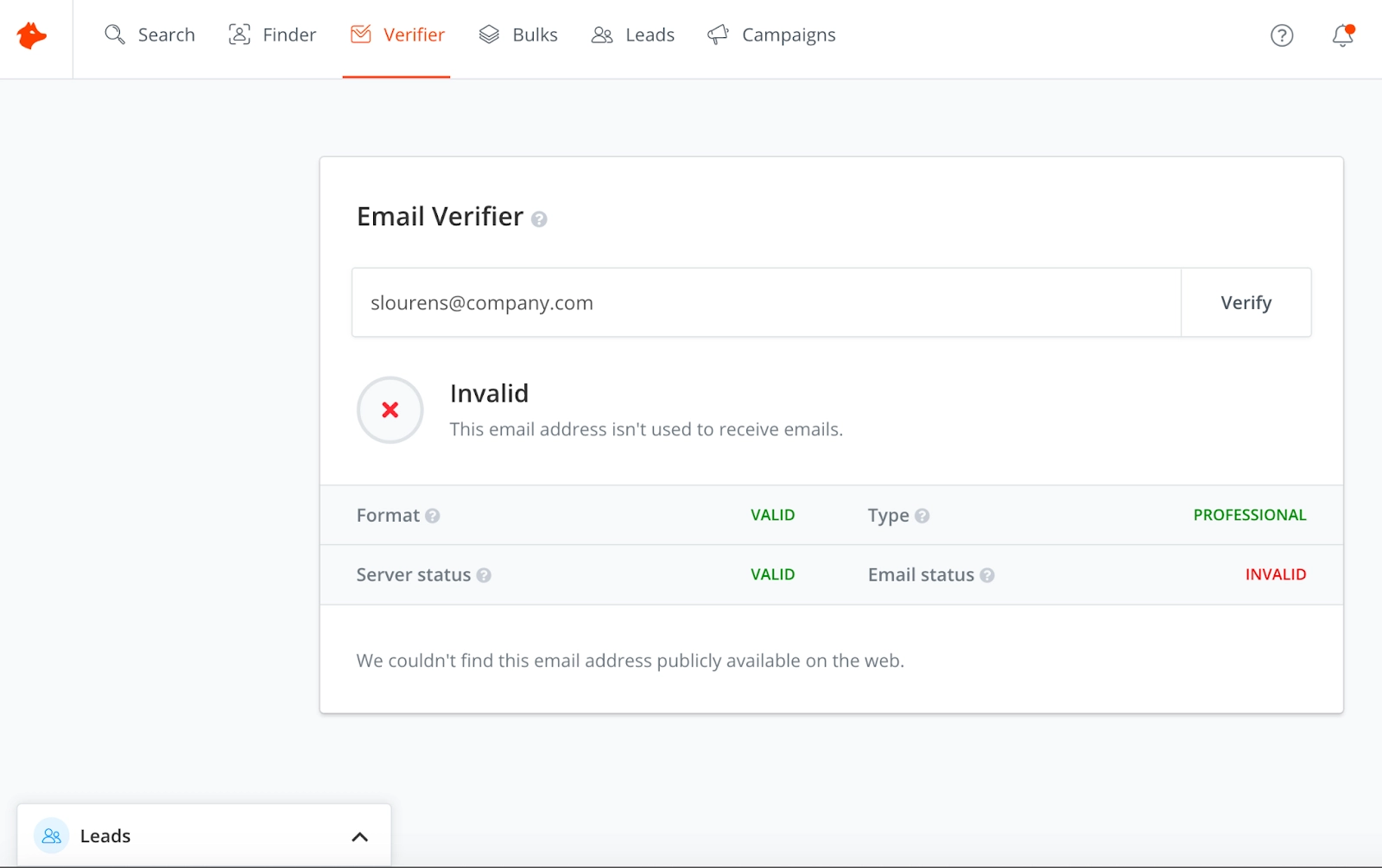
Task: Collapse the Leads panel with its chevron
Action: point(360,836)
